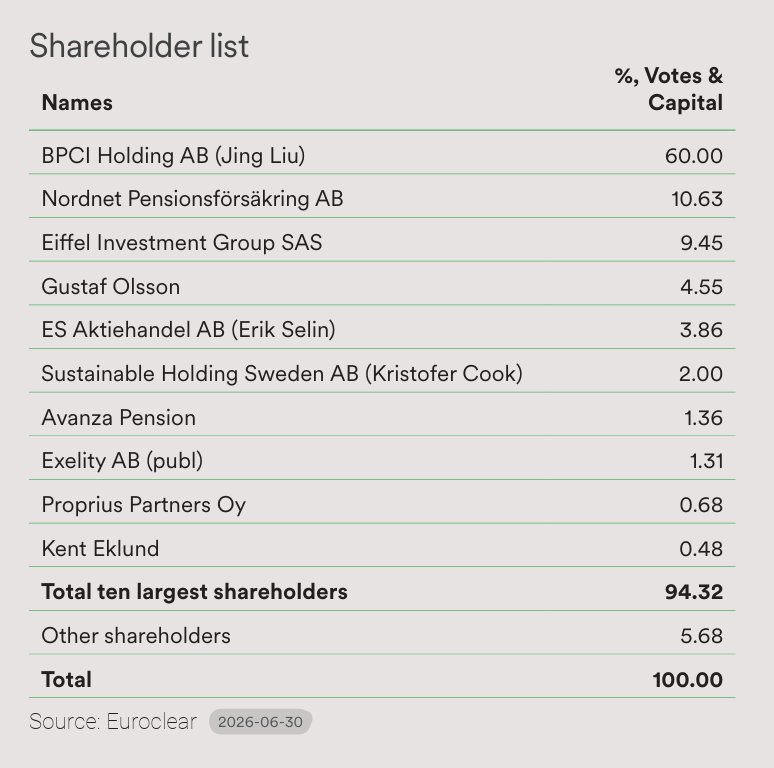Viewport: 774px width, 768px height.
Task: Select the Avanza Pension entry
Action: click(x=118, y=418)
